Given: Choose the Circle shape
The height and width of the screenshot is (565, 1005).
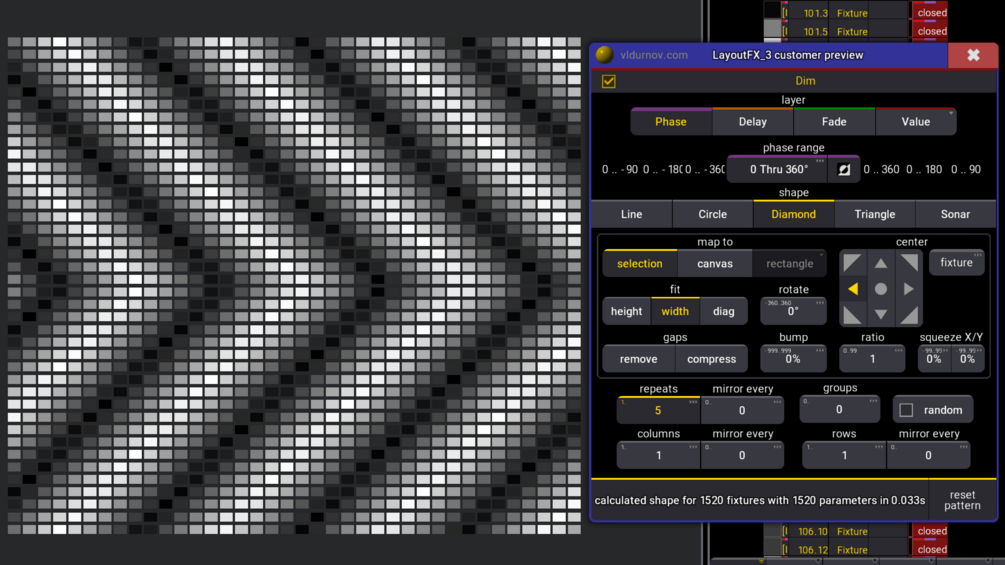Looking at the screenshot, I should [713, 214].
